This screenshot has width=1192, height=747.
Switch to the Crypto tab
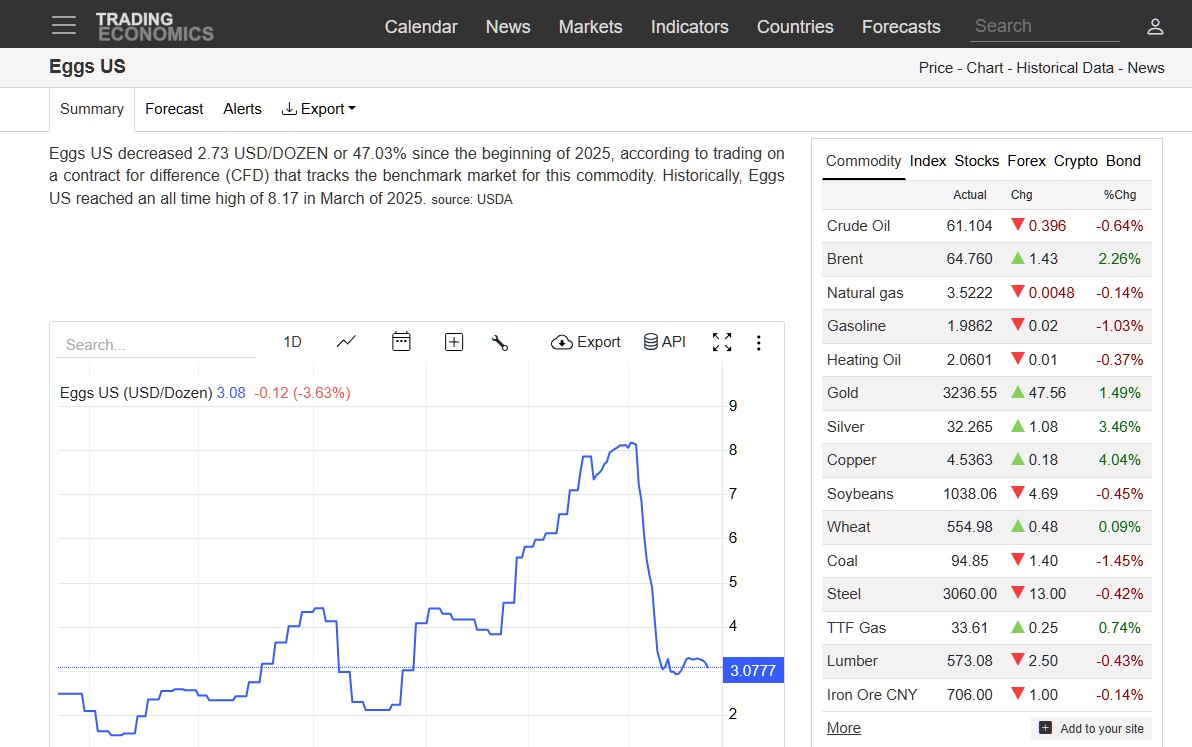click(x=1076, y=161)
